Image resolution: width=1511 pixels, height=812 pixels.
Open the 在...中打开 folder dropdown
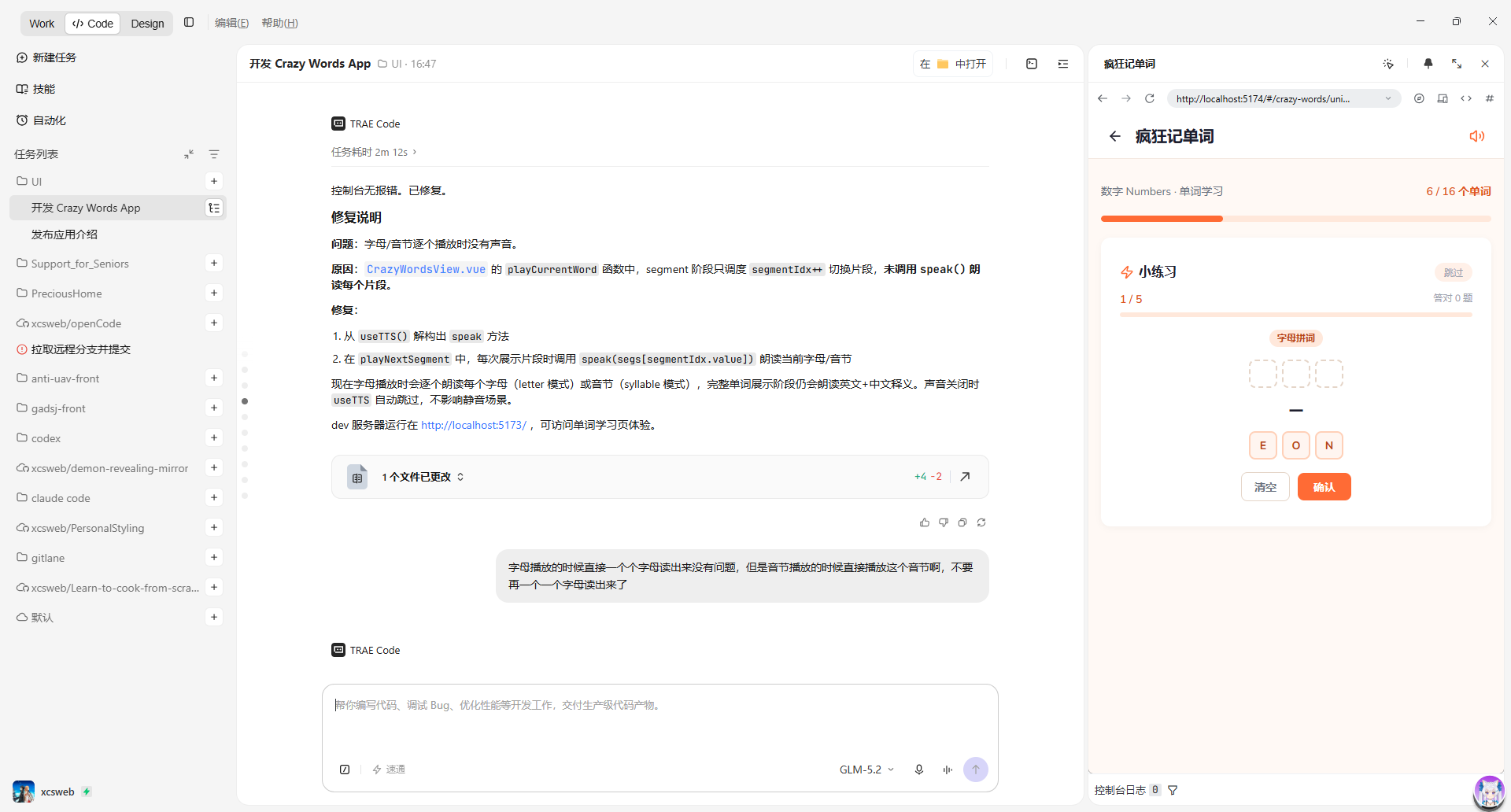click(x=953, y=64)
